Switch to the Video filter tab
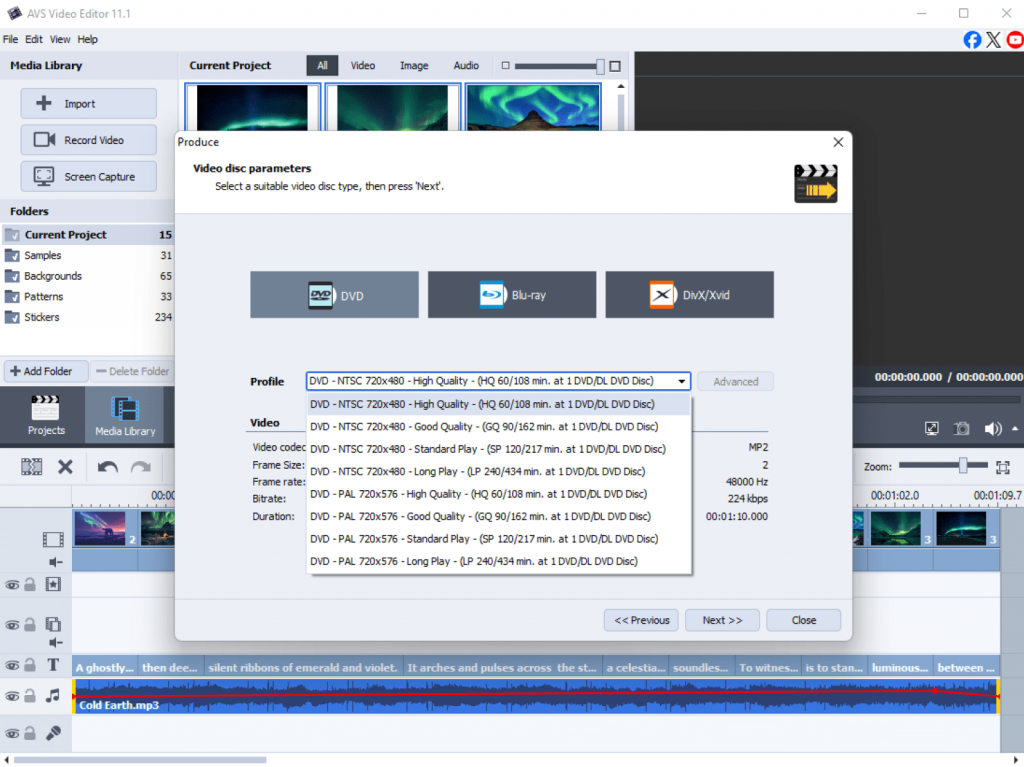Viewport: 1024px width, 767px height. point(362,65)
